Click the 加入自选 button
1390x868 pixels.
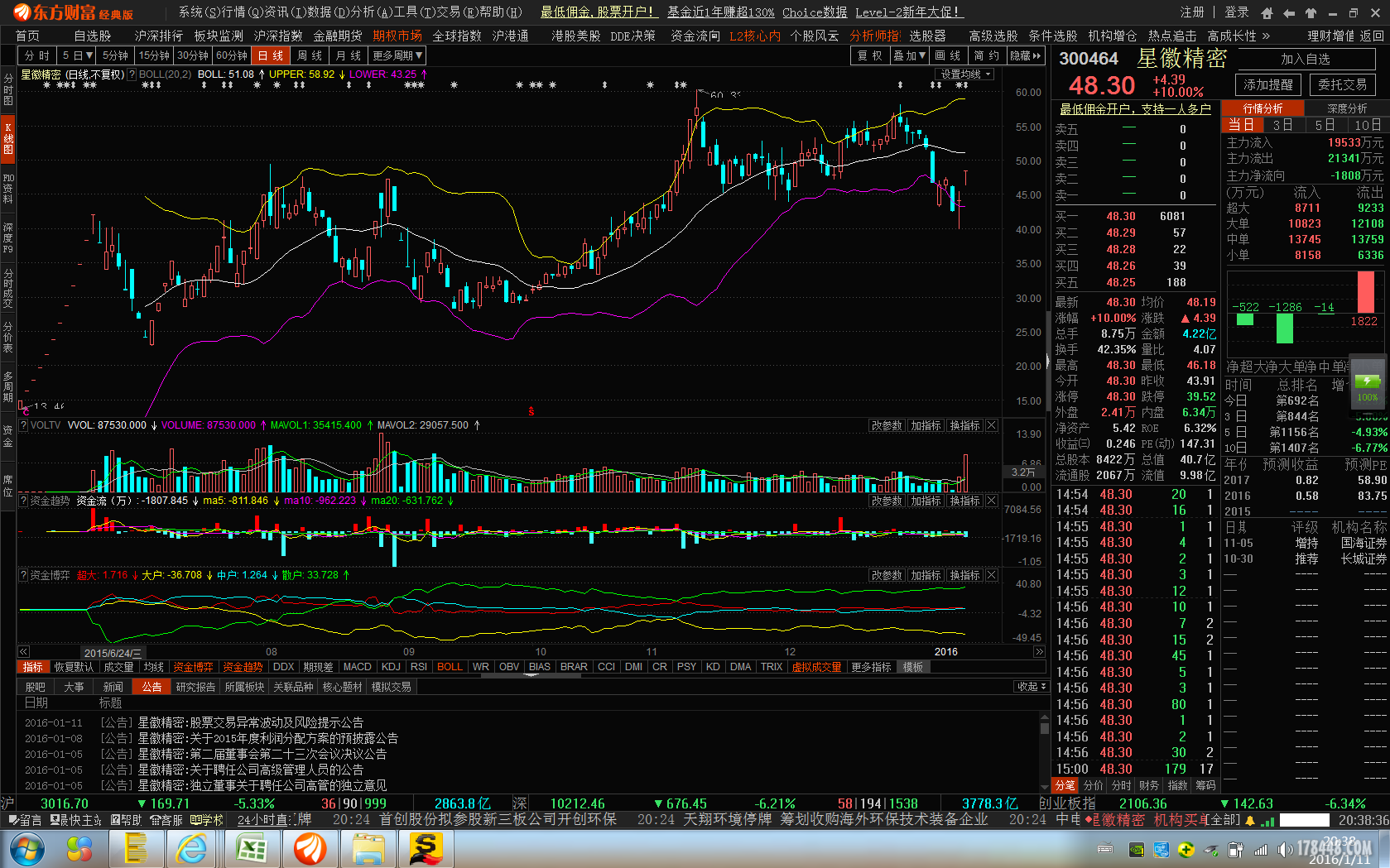[1305, 59]
